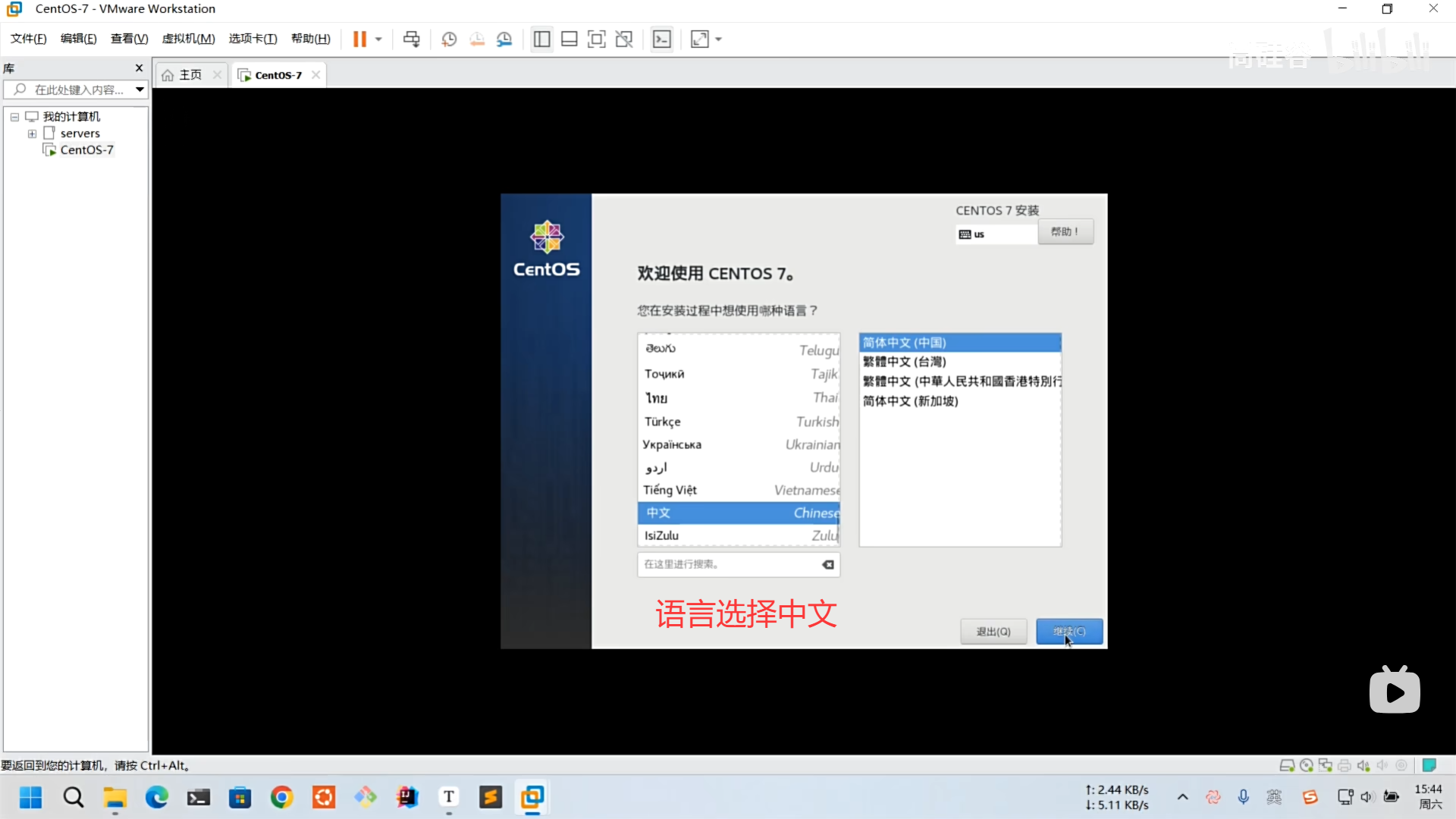Click the orange Pause VM icon
Screen dimensions: 1456x819
pos(359,39)
